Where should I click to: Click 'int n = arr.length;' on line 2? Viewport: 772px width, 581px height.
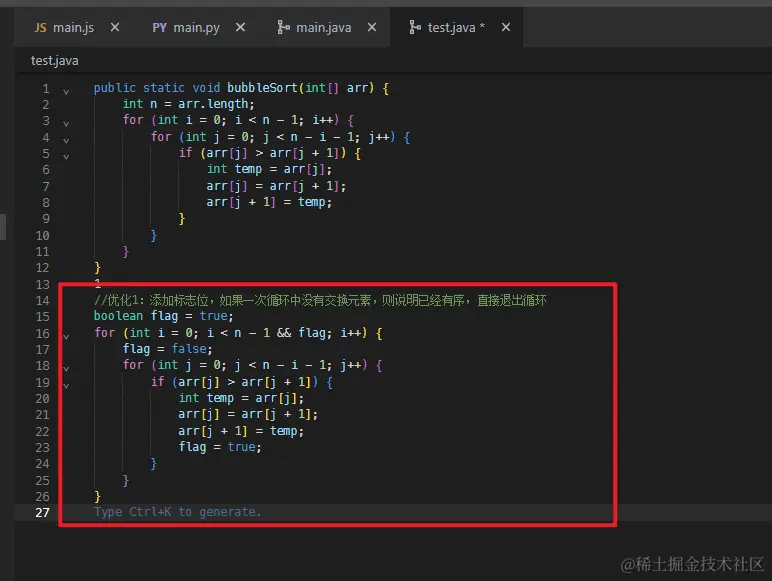[x=189, y=104]
